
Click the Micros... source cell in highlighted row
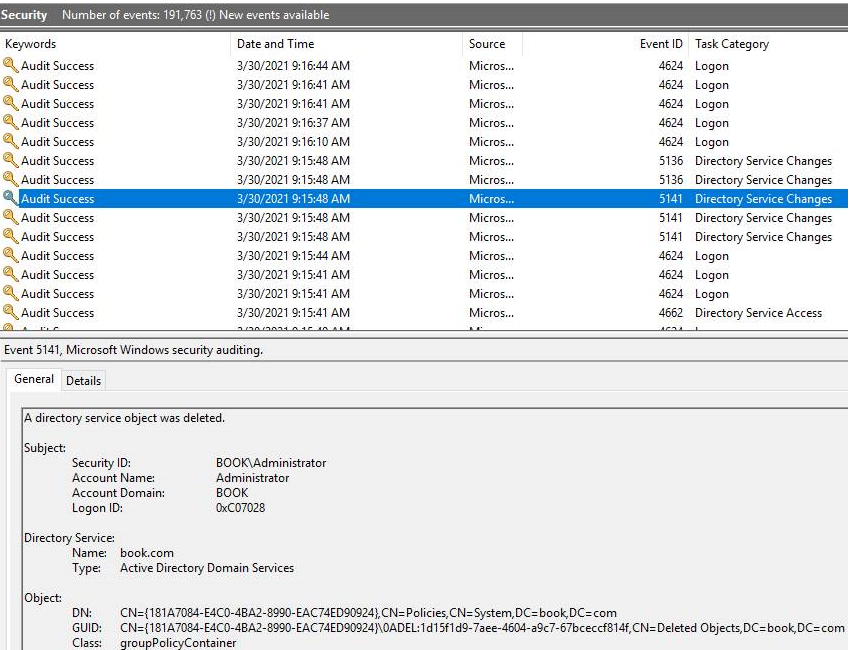tap(491, 199)
